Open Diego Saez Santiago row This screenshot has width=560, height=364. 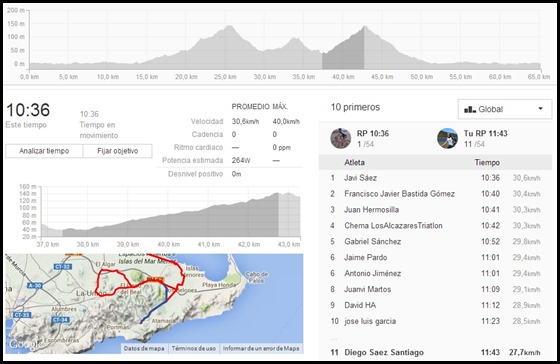435,352
